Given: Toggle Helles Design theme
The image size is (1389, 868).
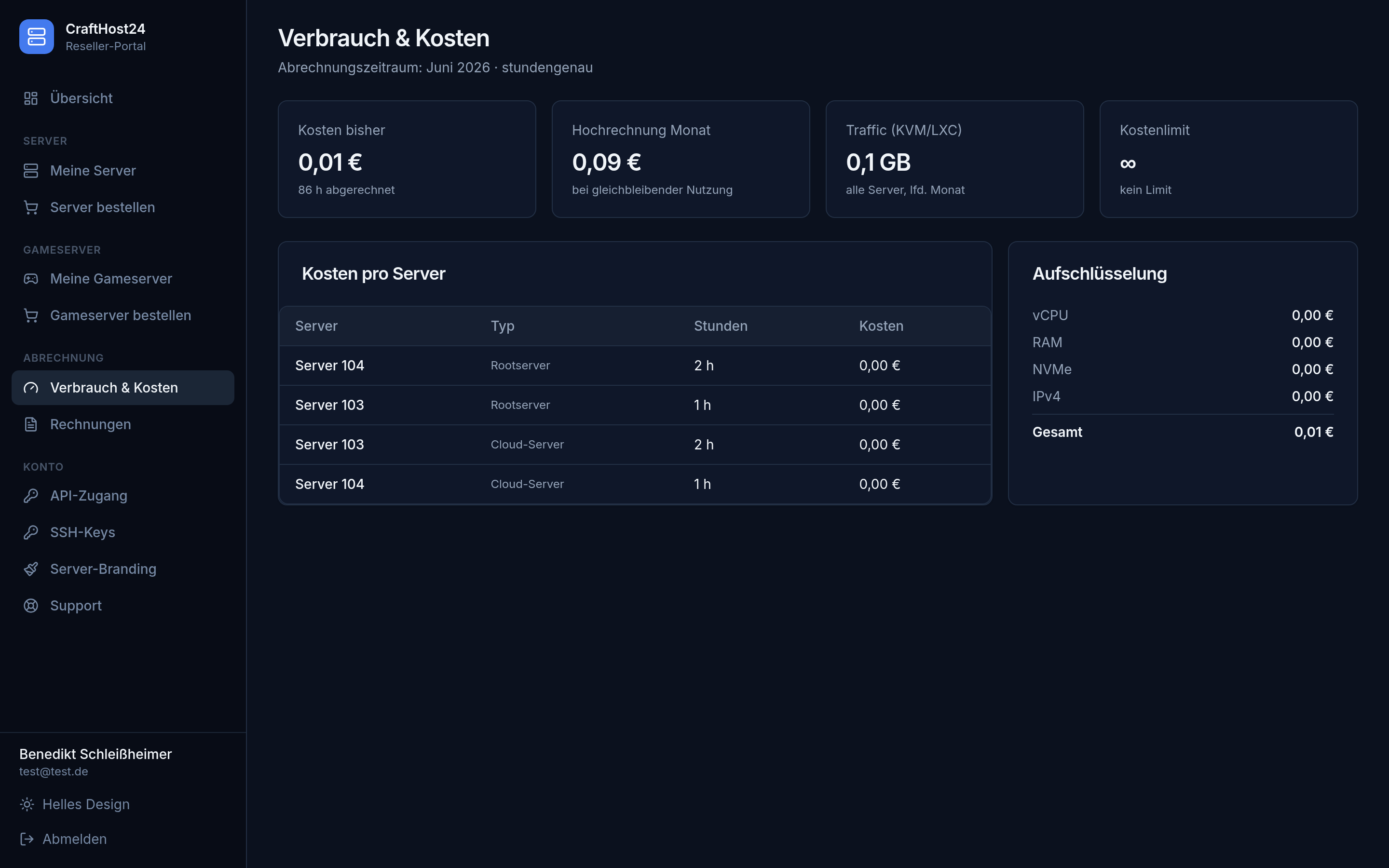Looking at the screenshot, I should coord(75,804).
